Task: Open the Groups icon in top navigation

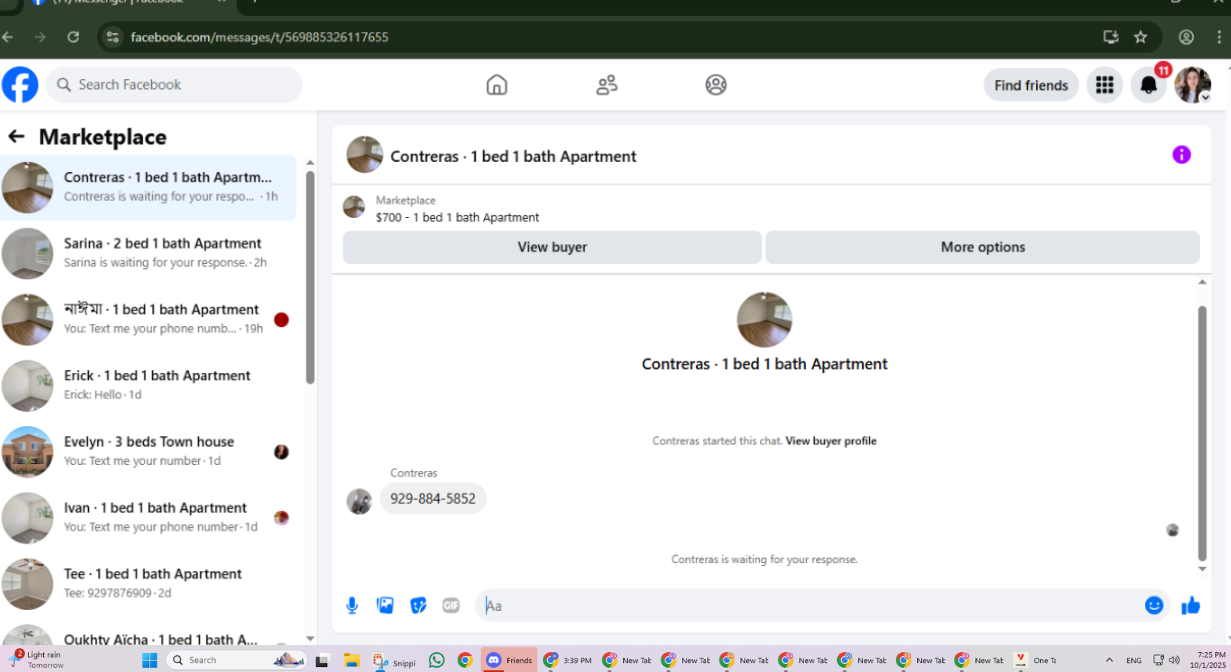Action: point(716,85)
